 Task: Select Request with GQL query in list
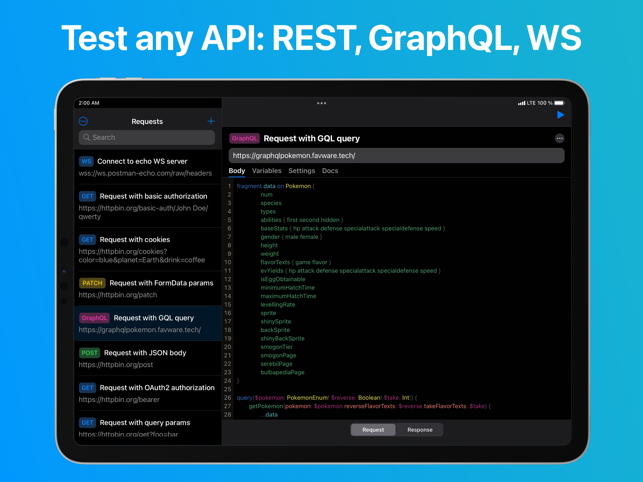pos(148,323)
